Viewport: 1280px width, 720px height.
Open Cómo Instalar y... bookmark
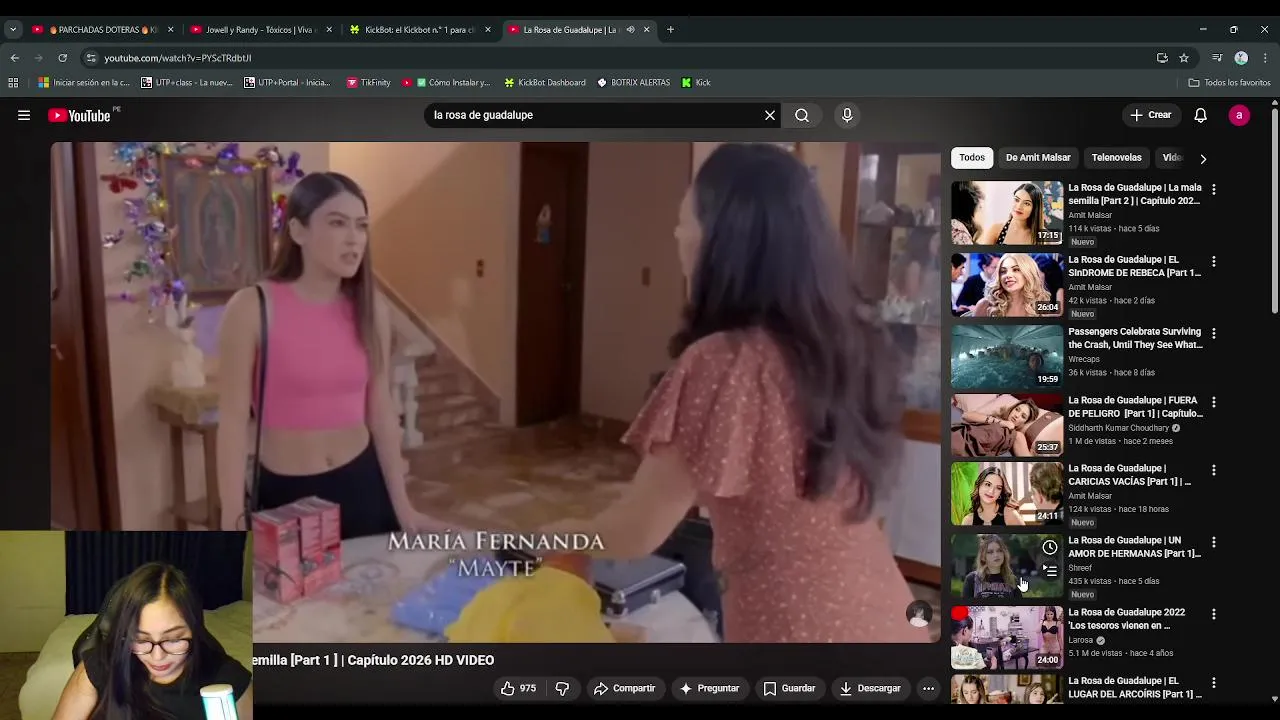(x=446, y=83)
